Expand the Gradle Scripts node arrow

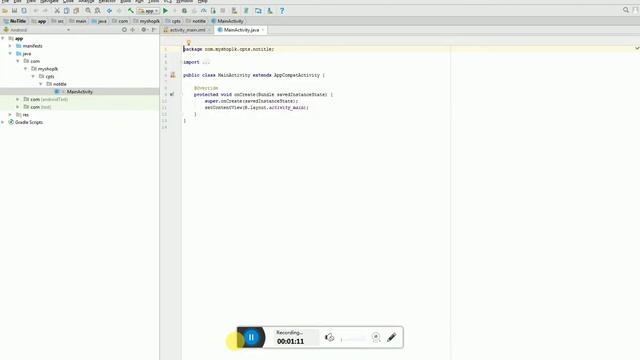[3, 122]
